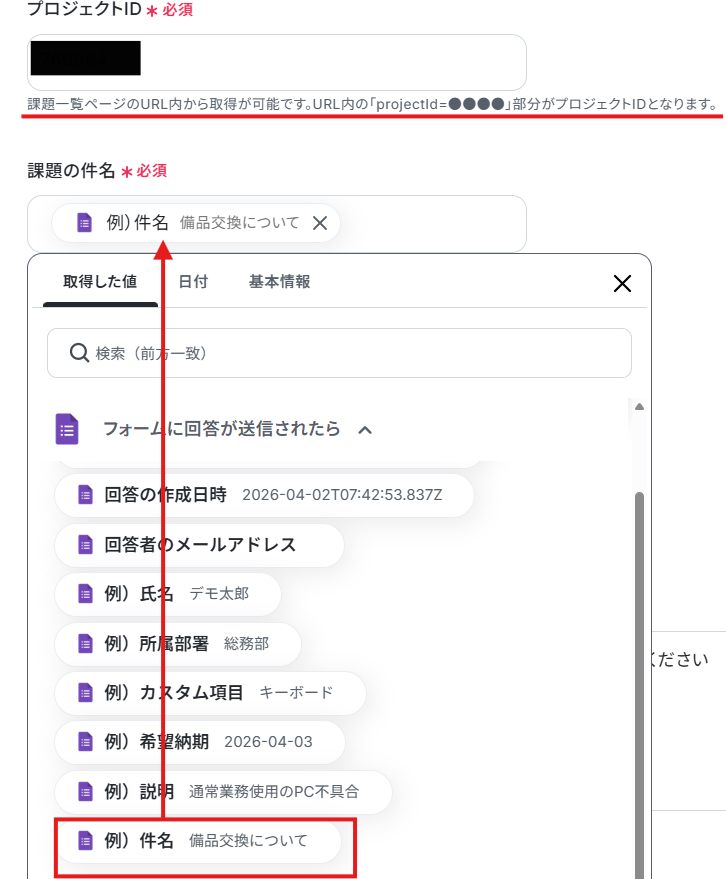Select the 回答者のメールアドレス value
726x879 pixels.
point(199,544)
